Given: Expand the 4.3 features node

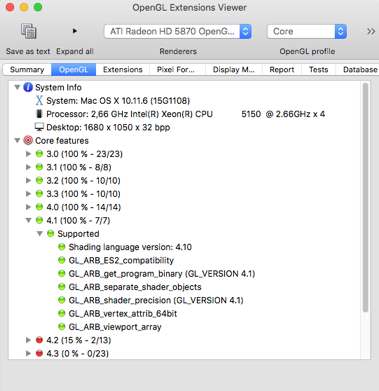Looking at the screenshot, I should (28, 353).
